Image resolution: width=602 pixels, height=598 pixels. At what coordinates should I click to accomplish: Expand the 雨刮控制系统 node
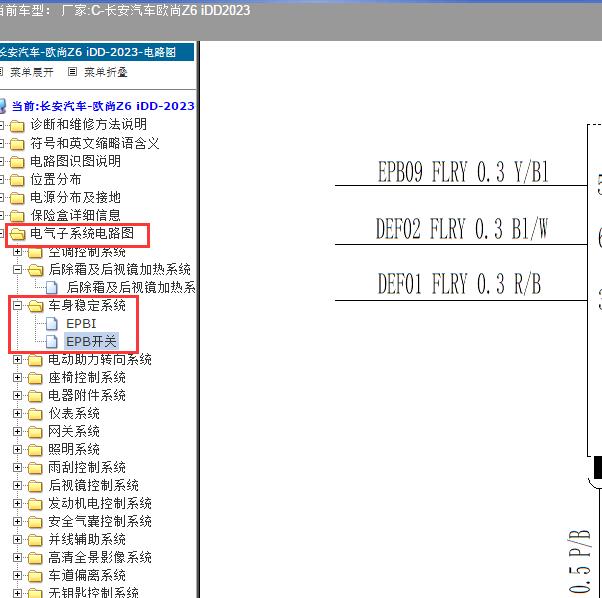pyautogui.click(x=17, y=467)
